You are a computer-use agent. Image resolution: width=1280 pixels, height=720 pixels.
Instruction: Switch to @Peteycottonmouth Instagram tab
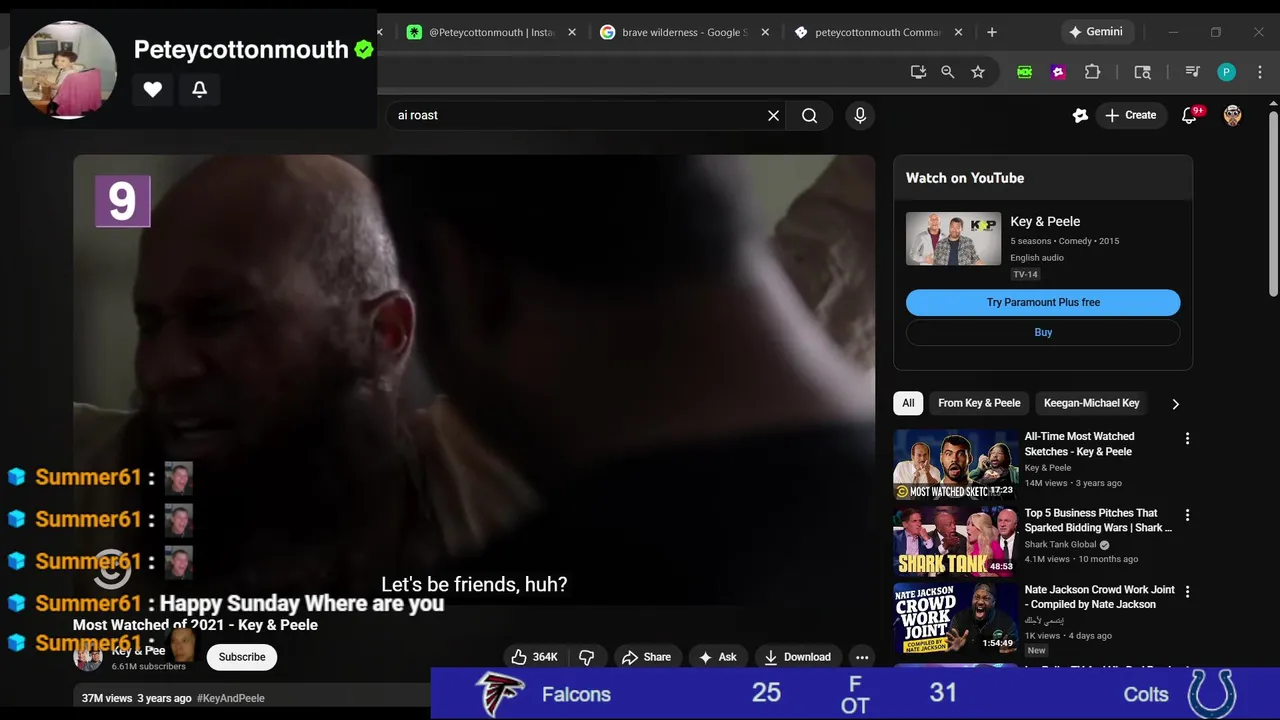click(492, 32)
